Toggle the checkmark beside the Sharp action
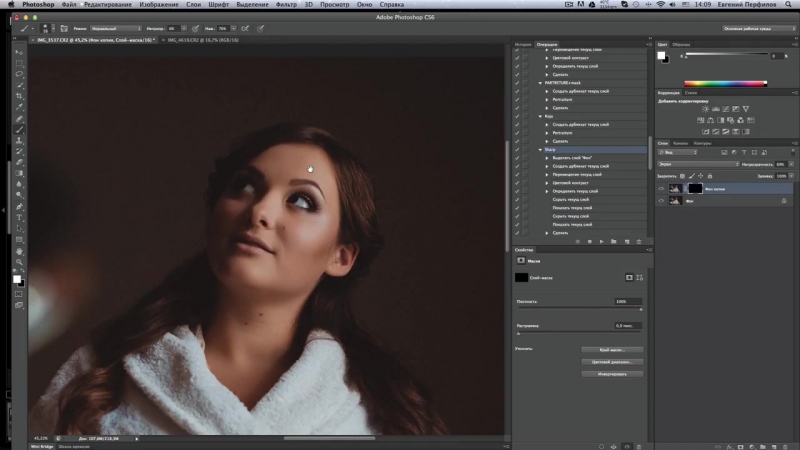This screenshot has width=800, height=450. point(517,149)
